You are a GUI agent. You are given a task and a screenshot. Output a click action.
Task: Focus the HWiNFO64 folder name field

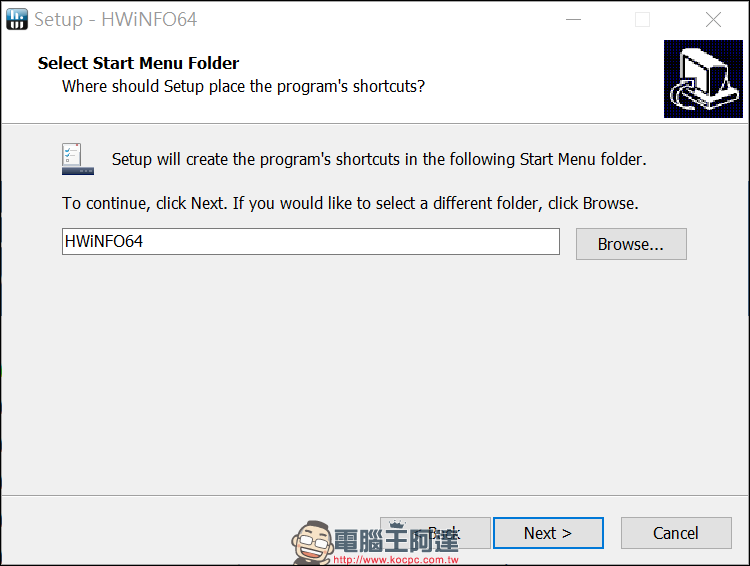pos(310,241)
